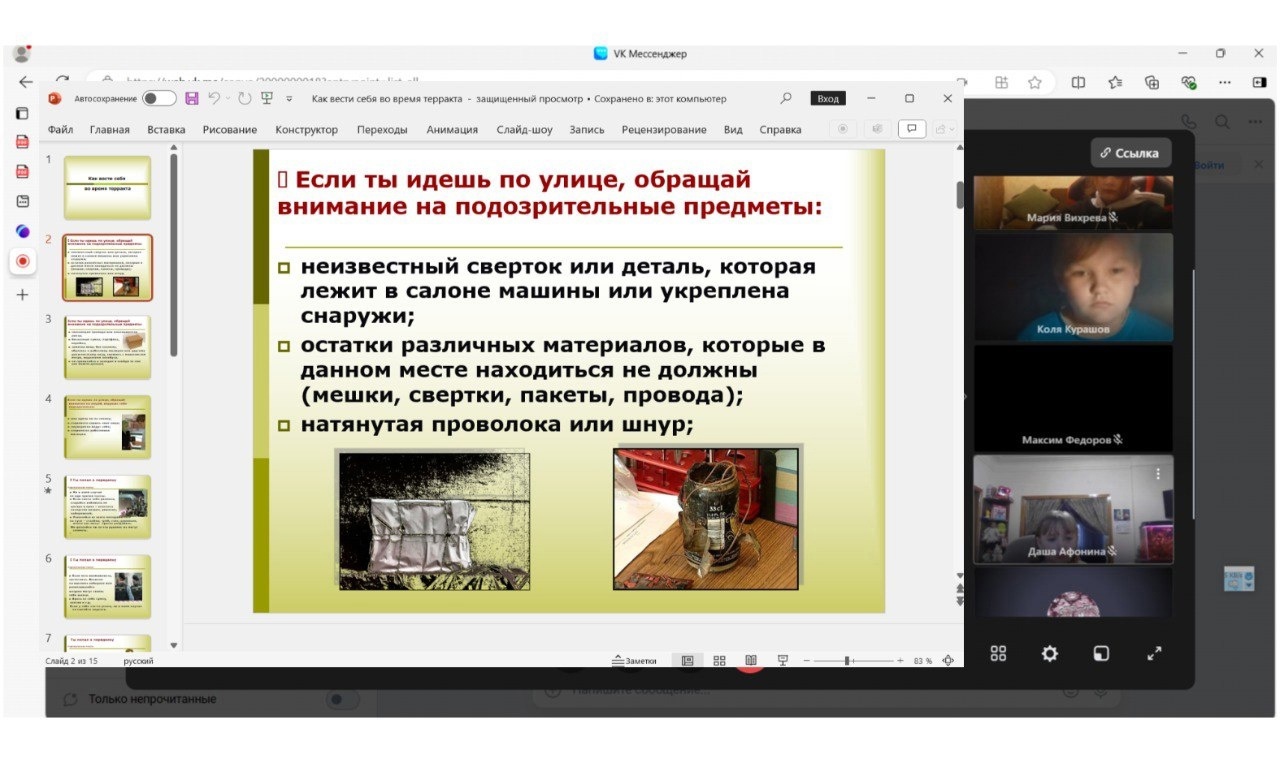The image size is (1280, 763).
Task: Switch to Slide Sorter view icon
Action: (x=719, y=661)
